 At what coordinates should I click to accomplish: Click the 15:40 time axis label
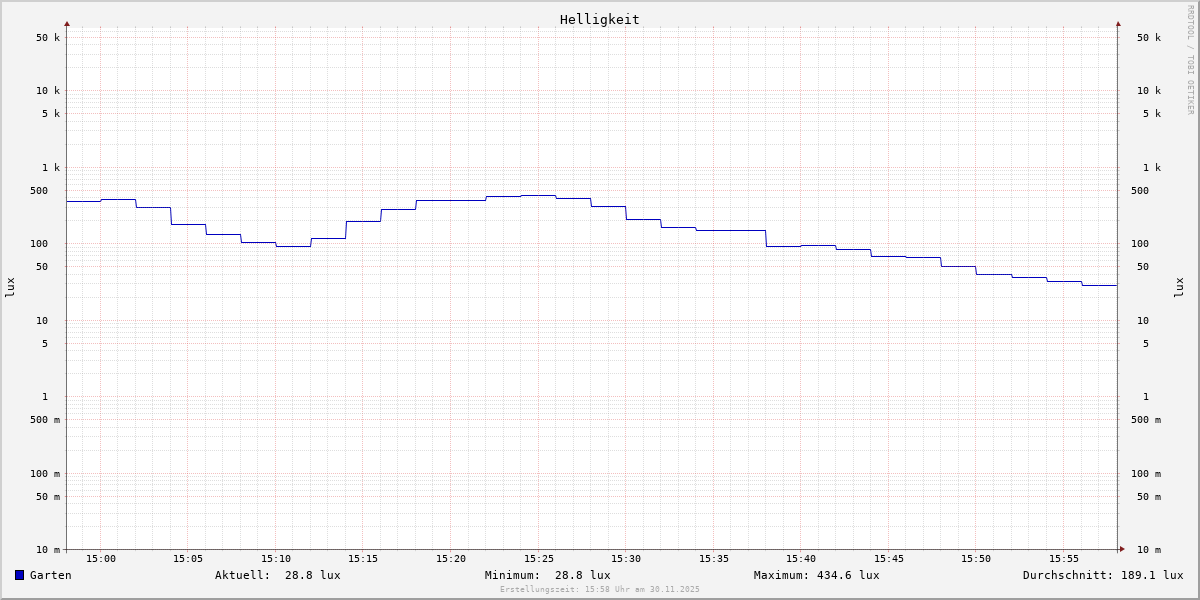pyautogui.click(x=801, y=559)
